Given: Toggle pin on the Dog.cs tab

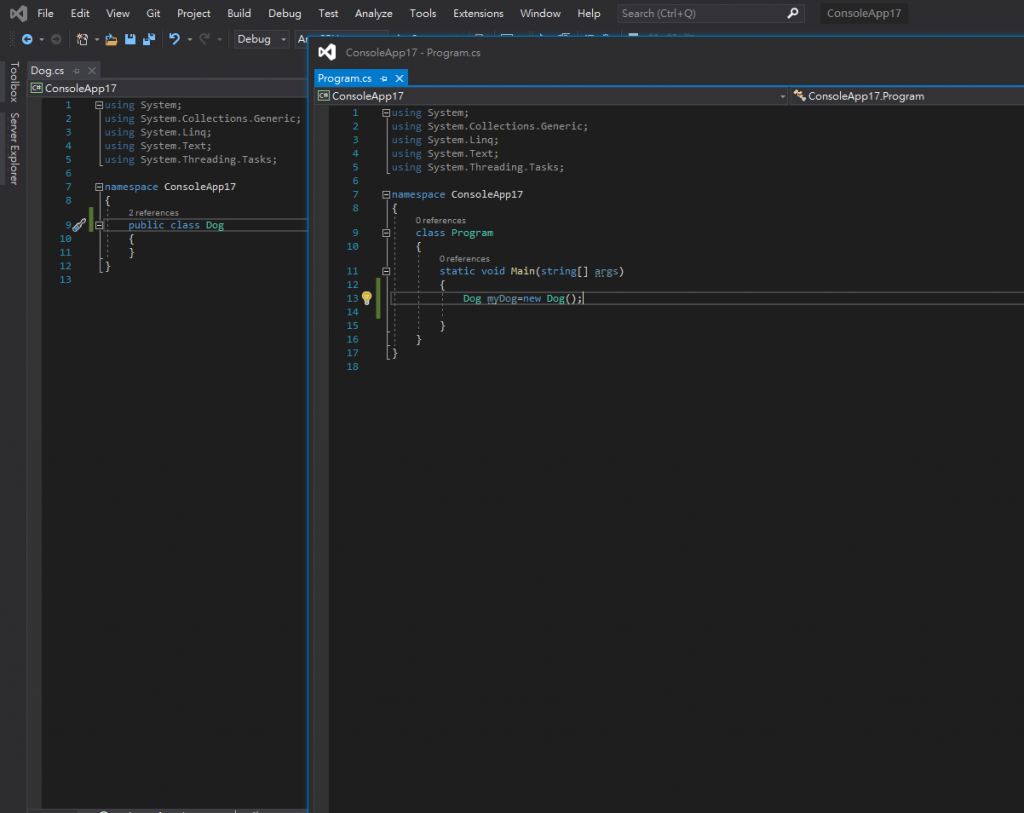Looking at the screenshot, I should 76,70.
